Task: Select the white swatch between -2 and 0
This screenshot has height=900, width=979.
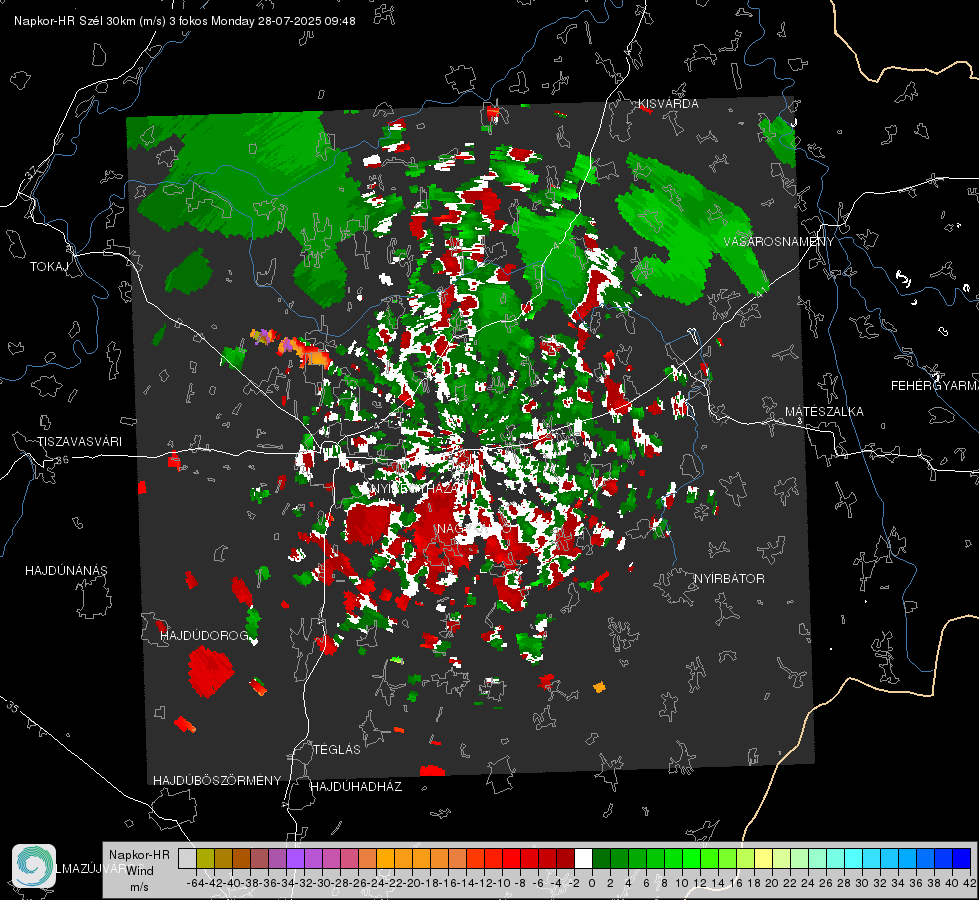Action: tap(583, 858)
